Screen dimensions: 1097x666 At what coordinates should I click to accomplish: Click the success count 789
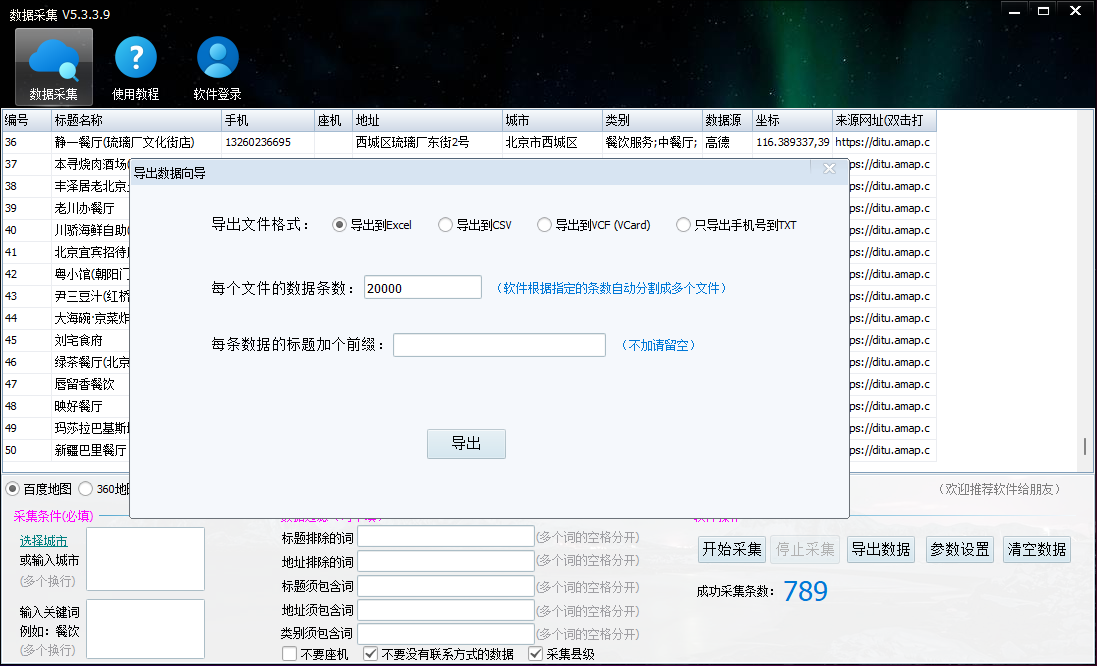805,591
